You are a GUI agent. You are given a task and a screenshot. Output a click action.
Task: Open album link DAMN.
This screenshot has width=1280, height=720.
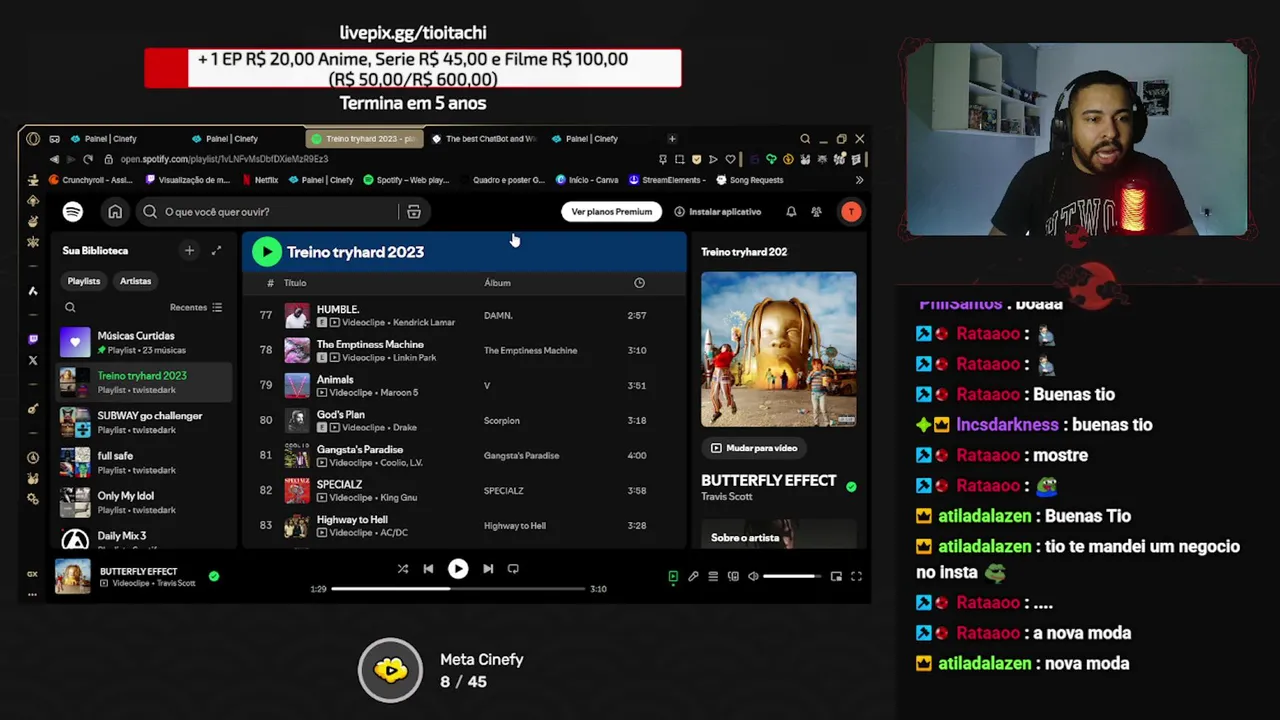(498, 316)
